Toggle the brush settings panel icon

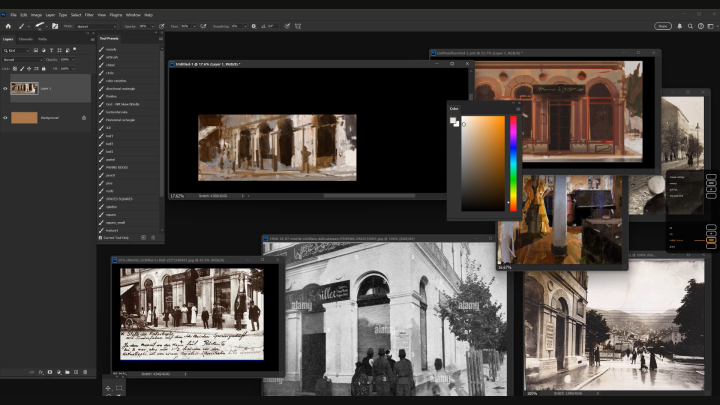point(55,26)
